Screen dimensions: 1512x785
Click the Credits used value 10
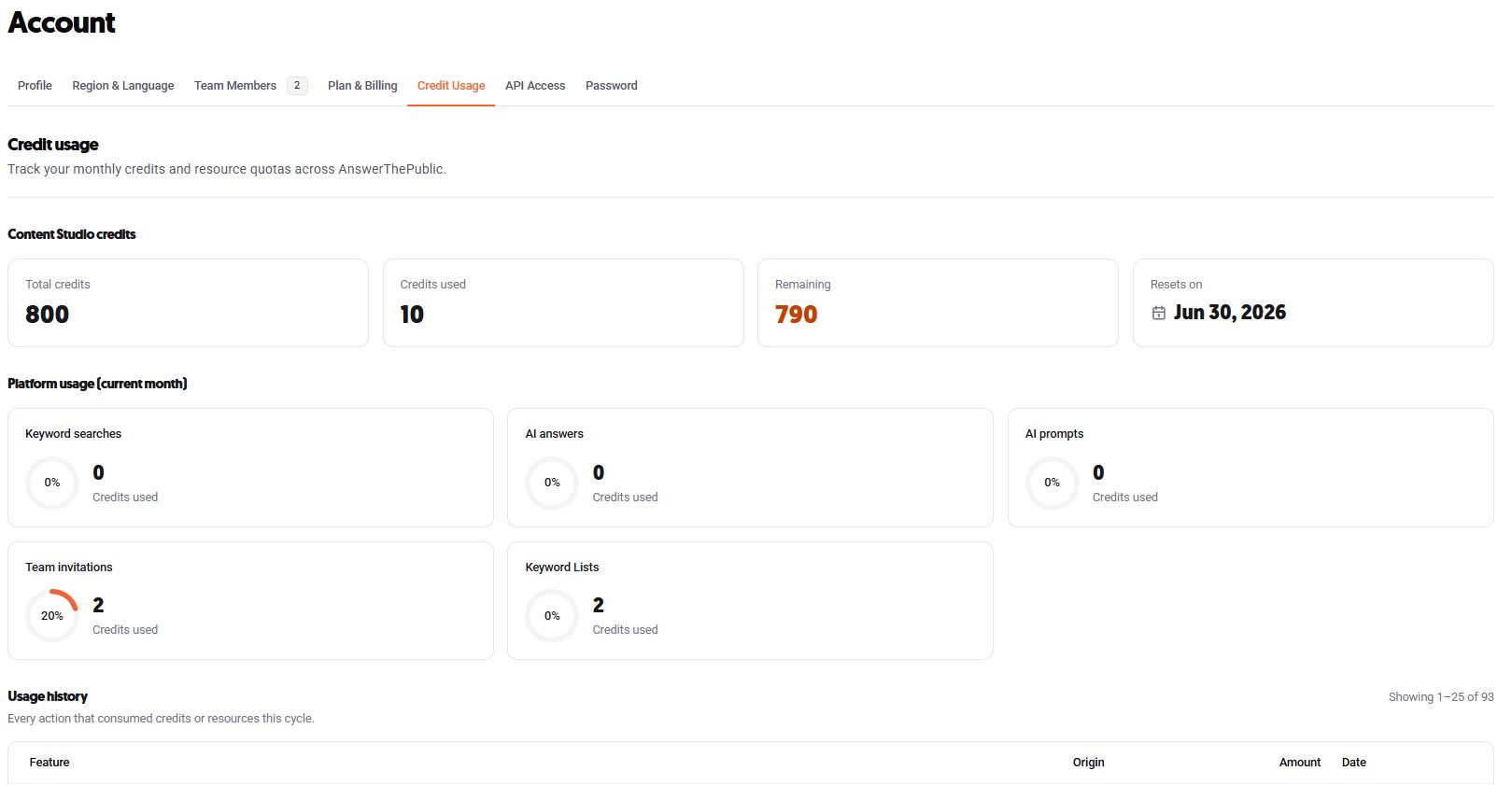coord(412,315)
